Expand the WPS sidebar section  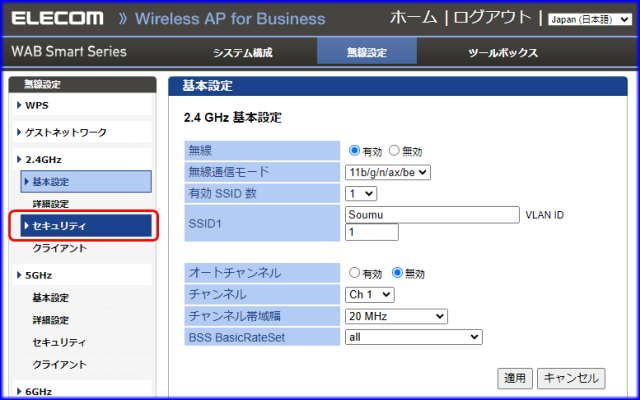tap(37, 105)
